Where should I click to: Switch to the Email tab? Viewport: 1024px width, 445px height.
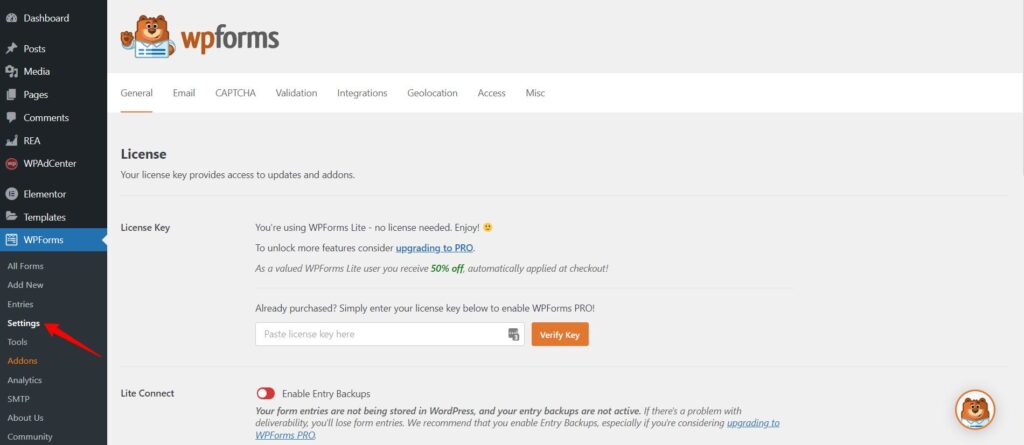[x=184, y=93]
